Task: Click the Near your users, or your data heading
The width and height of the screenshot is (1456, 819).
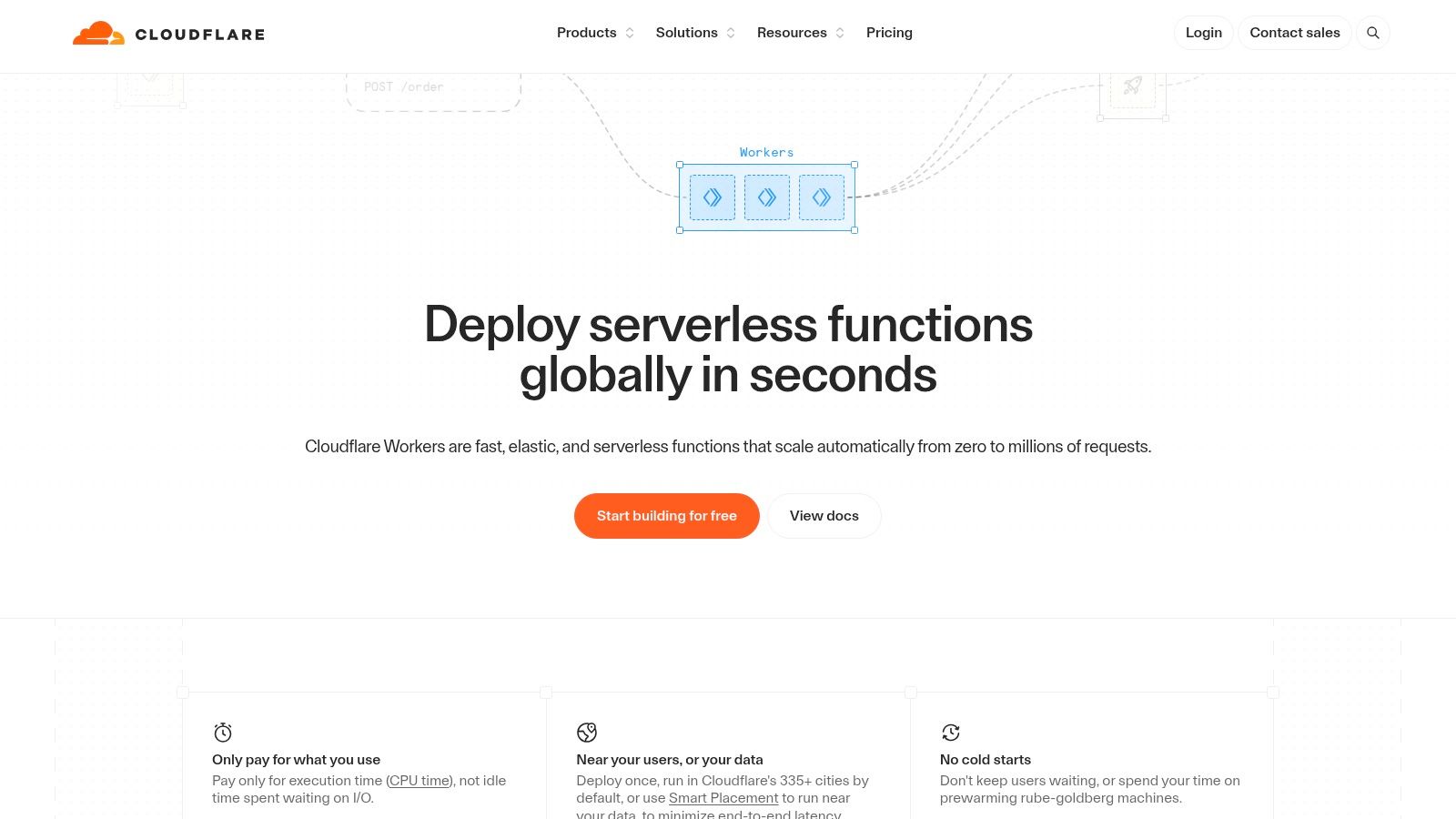Action: [x=670, y=760]
